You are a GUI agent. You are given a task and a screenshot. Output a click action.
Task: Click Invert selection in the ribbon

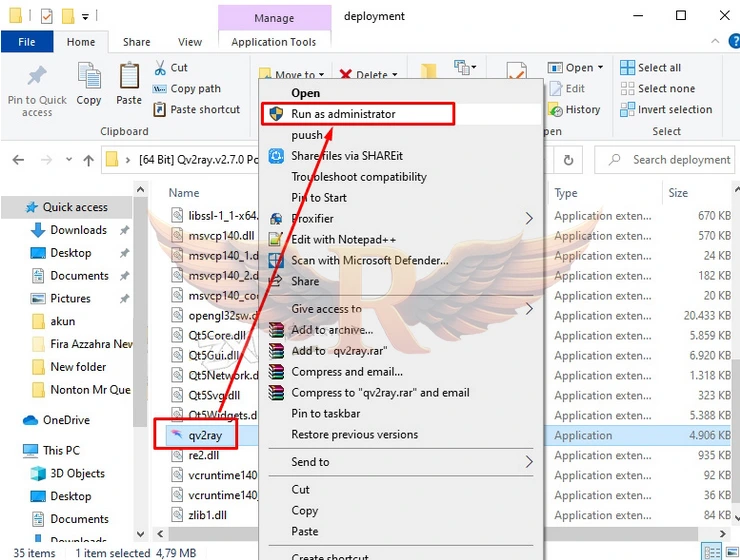(x=627, y=110)
